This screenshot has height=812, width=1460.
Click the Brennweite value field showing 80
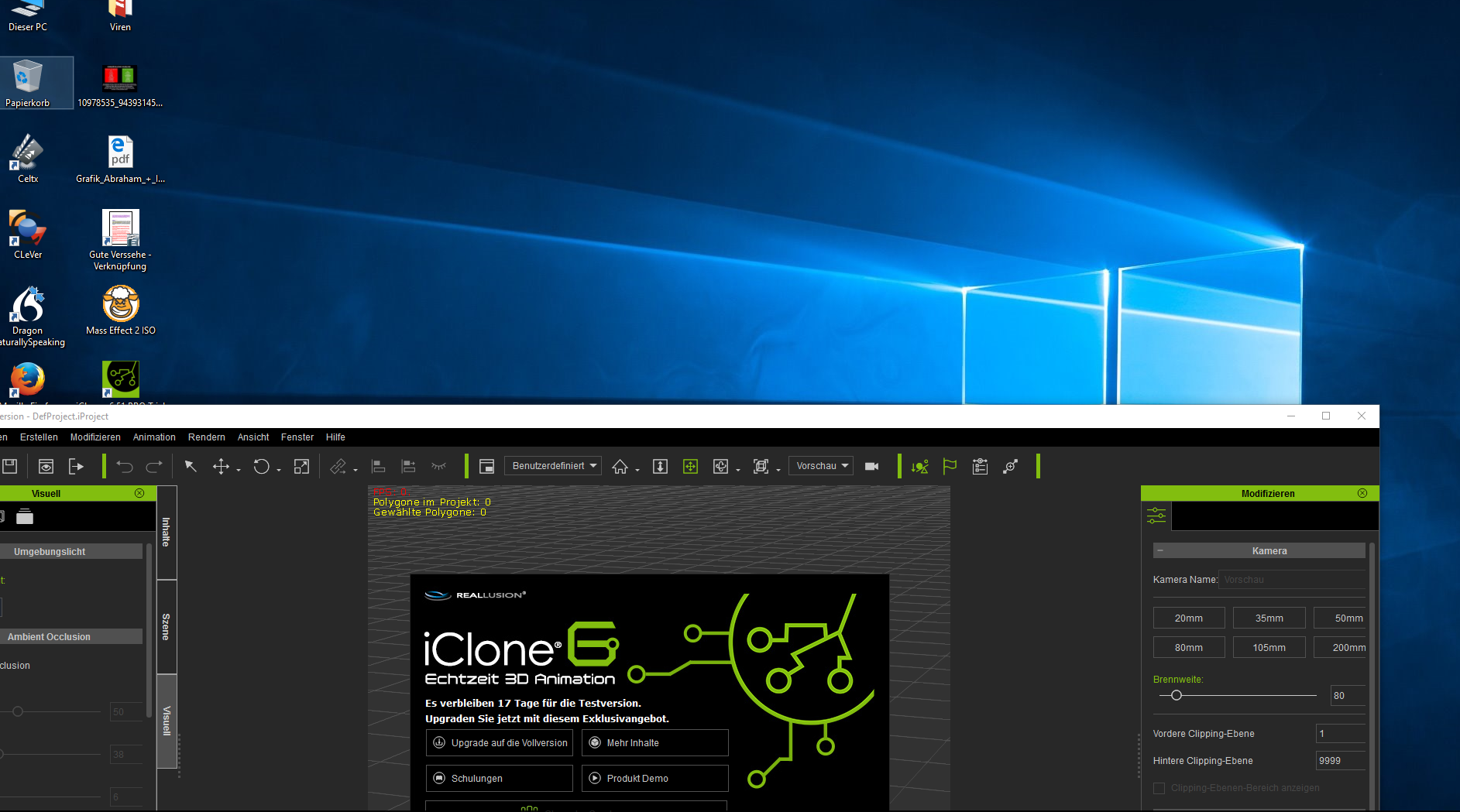coord(1348,695)
